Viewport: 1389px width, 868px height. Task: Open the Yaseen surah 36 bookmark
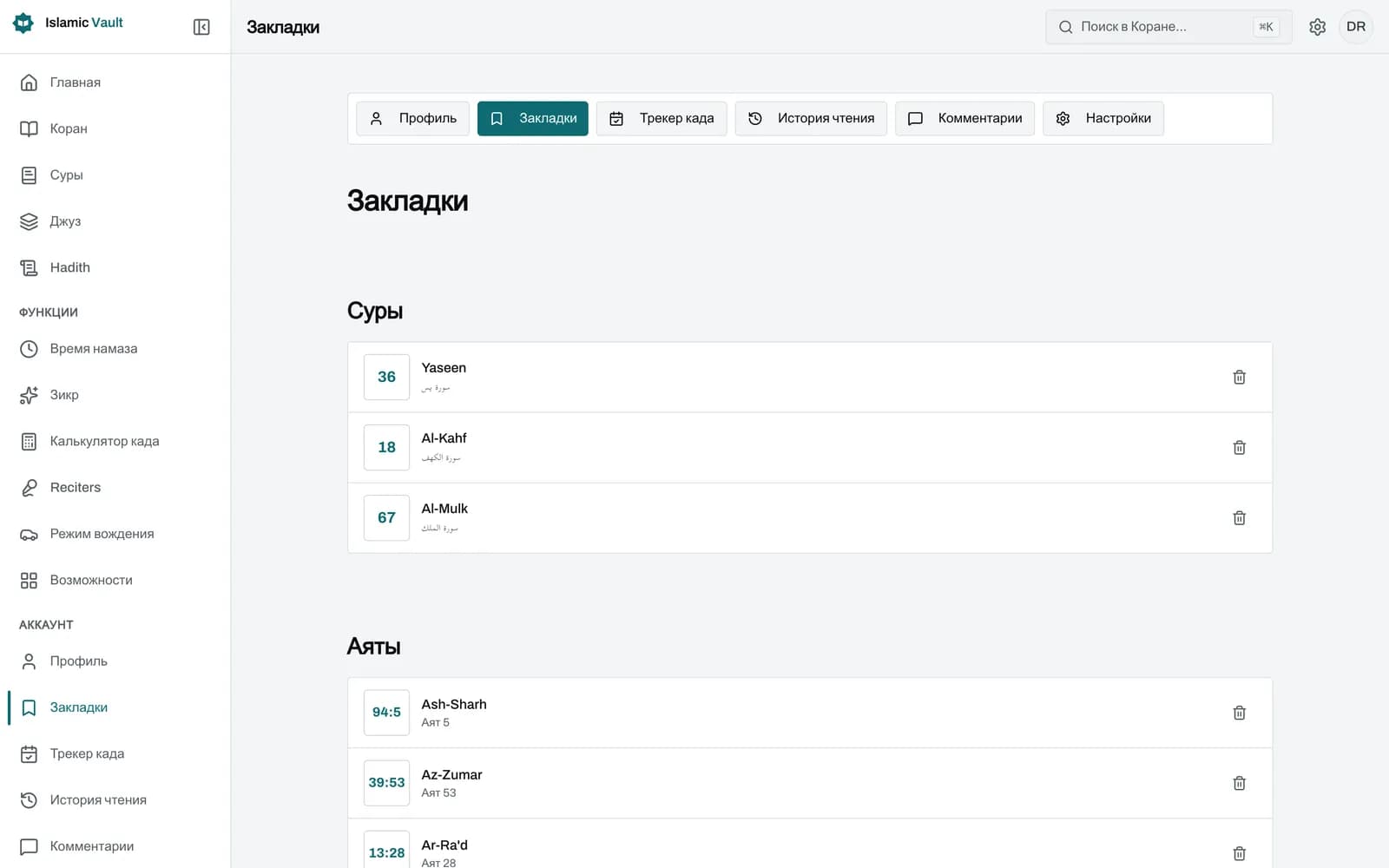click(x=810, y=377)
